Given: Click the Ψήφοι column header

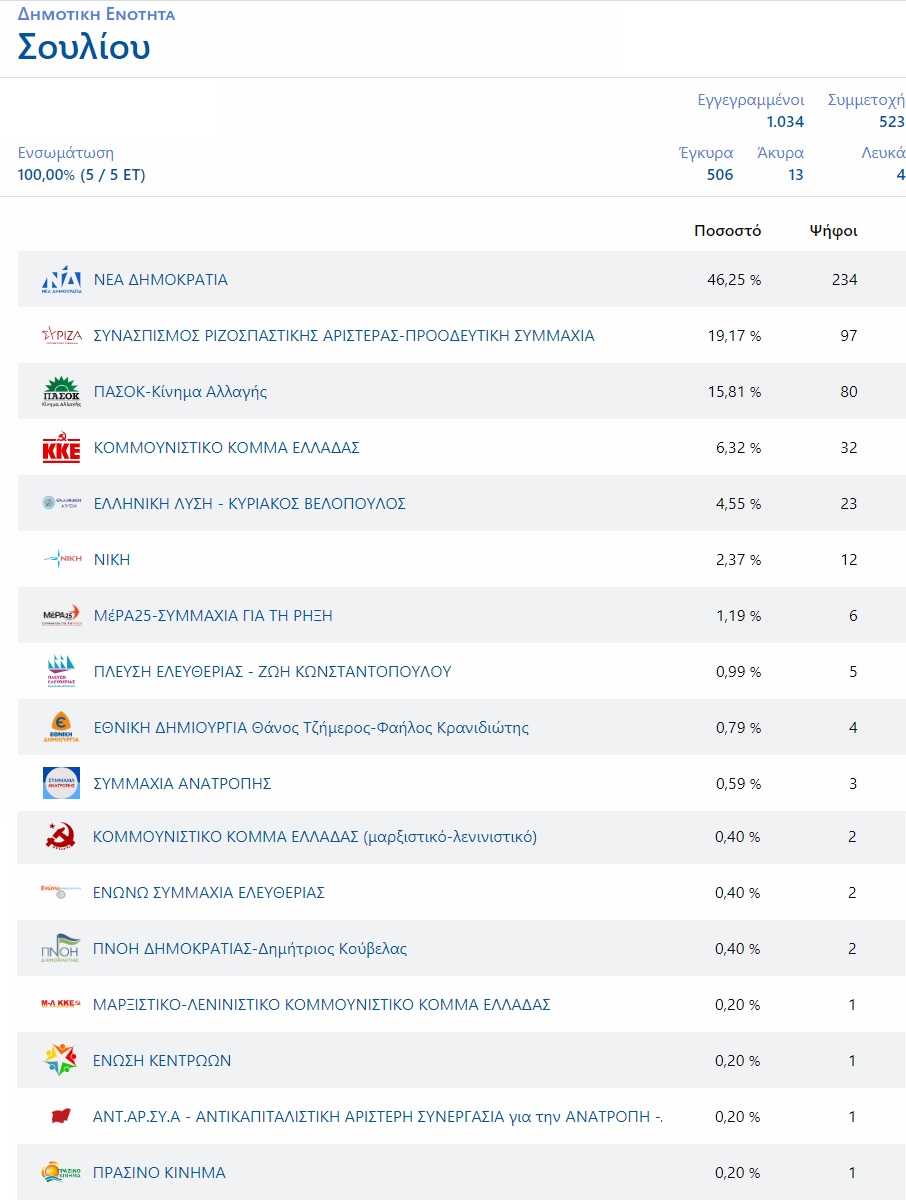Looking at the screenshot, I should (834, 231).
